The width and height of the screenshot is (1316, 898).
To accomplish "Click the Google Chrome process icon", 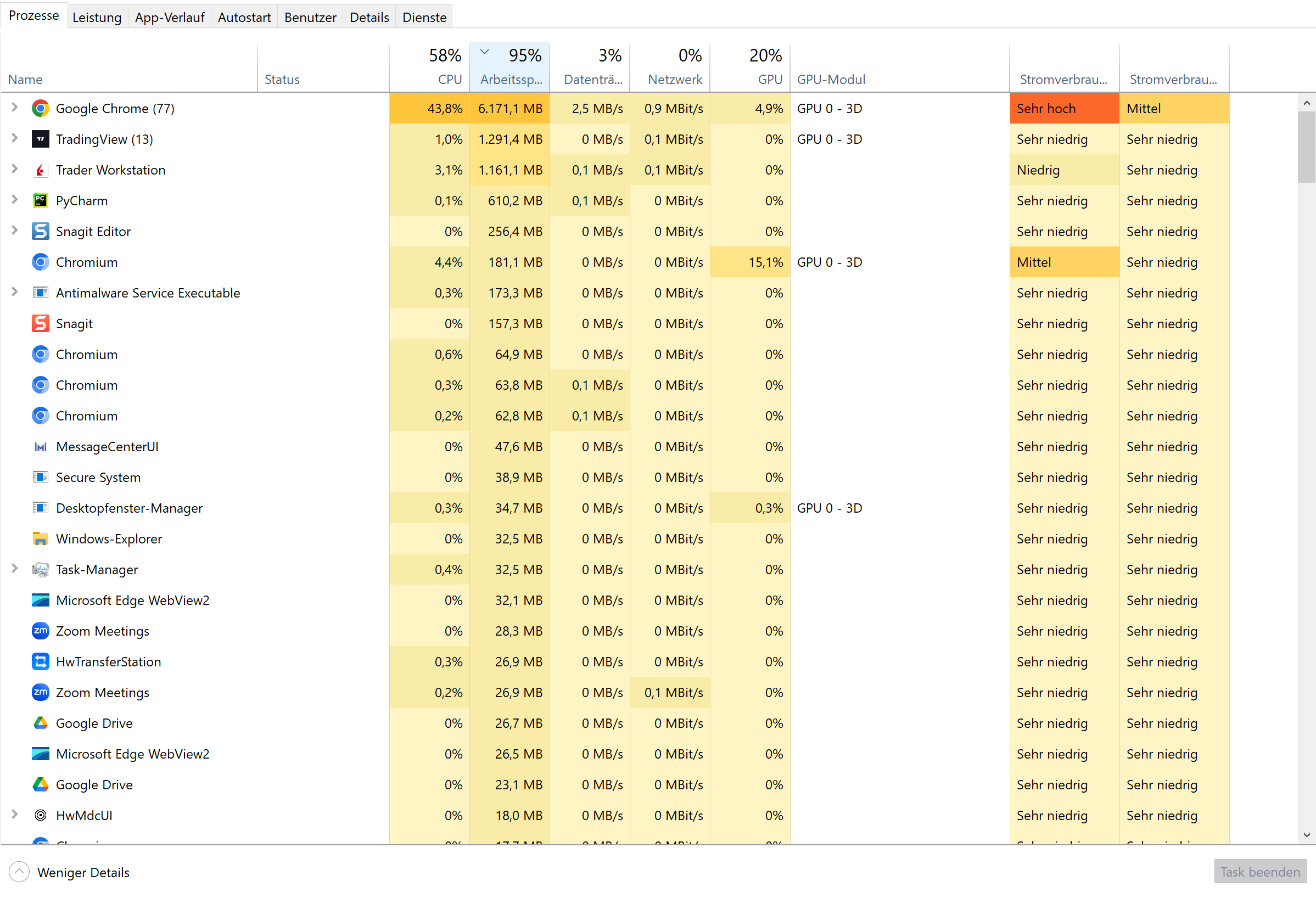I will tap(40, 108).
